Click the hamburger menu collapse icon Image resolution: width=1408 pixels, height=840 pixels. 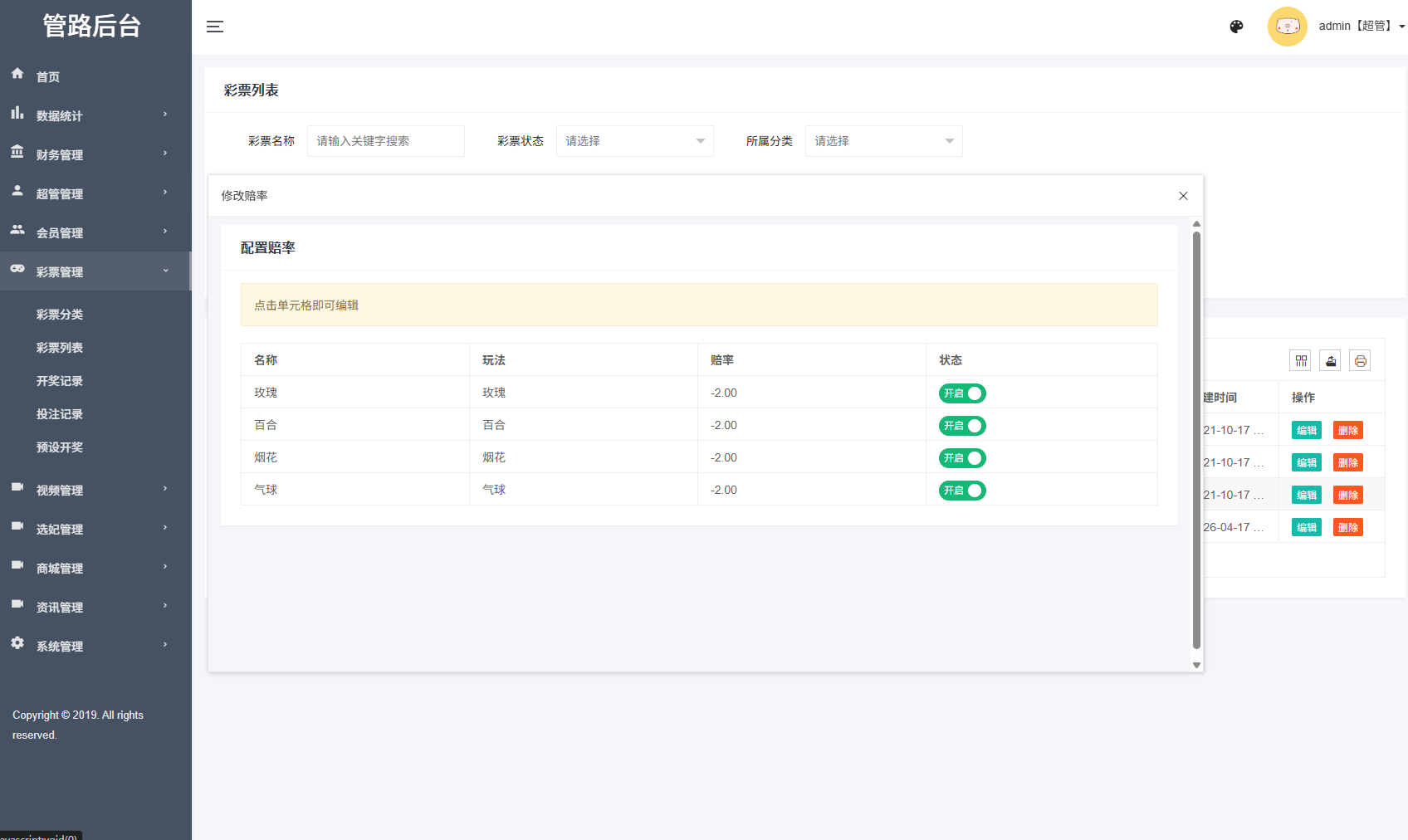pyautogui.click(x=215, y=27)
